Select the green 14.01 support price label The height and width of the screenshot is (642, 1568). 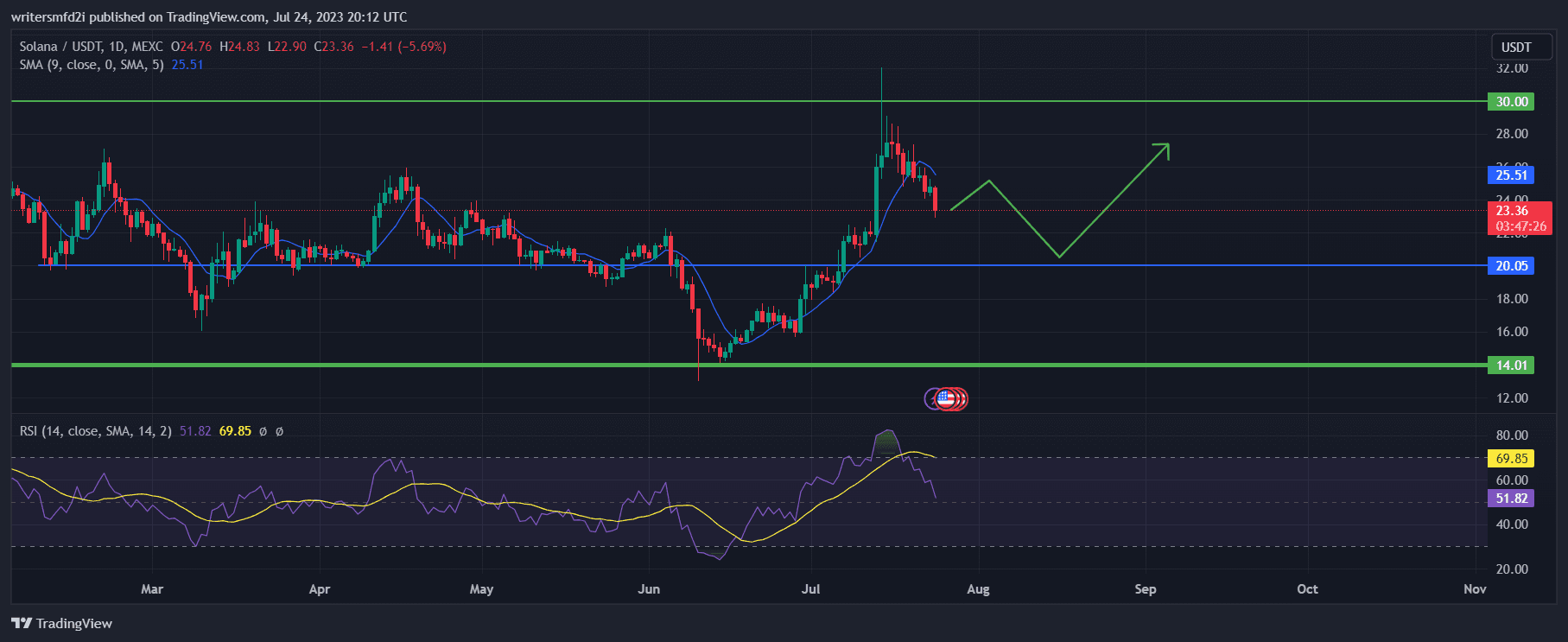(1511, 365)
